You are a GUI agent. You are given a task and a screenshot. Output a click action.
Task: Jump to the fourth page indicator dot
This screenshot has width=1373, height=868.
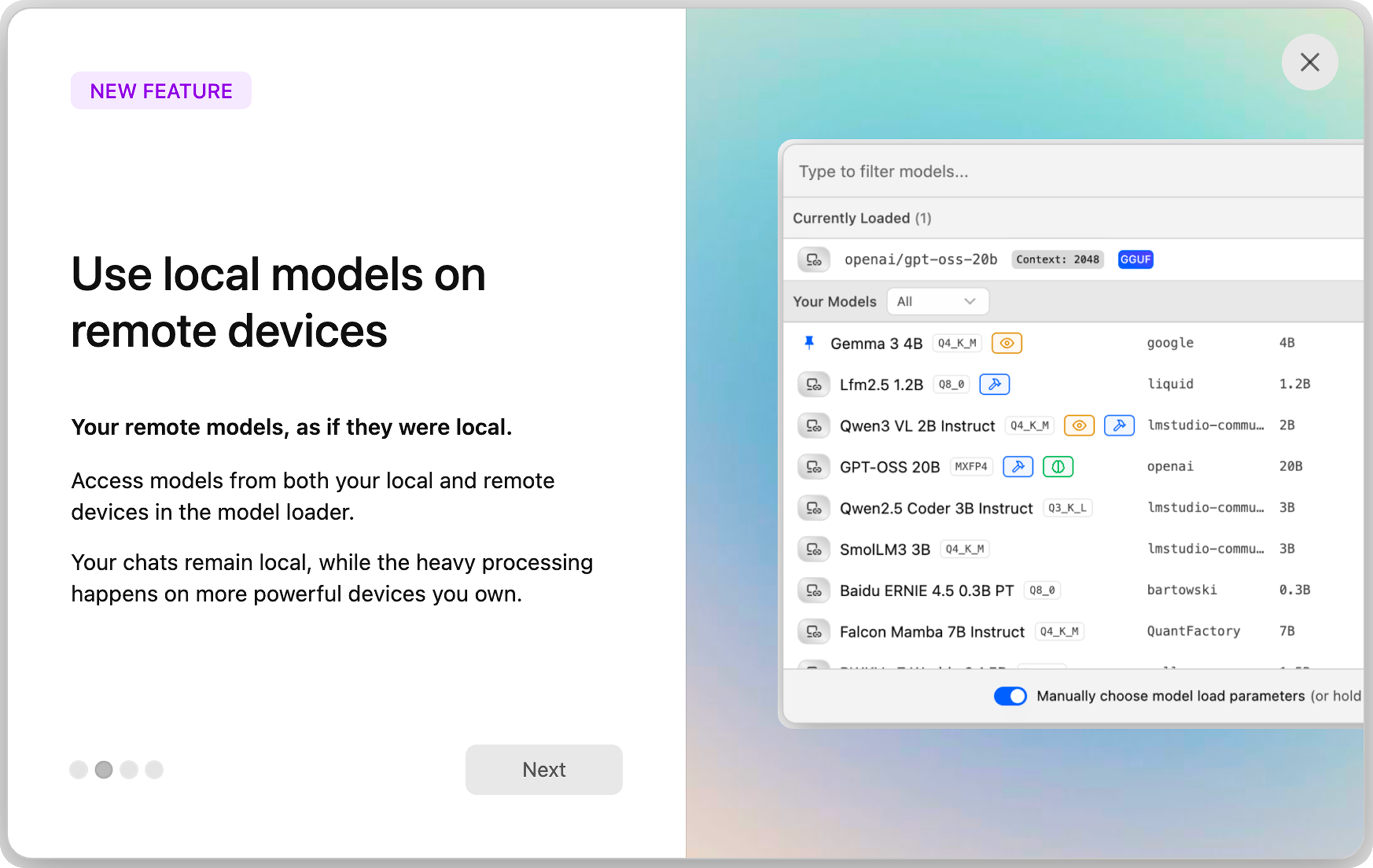tap(154, 769)
